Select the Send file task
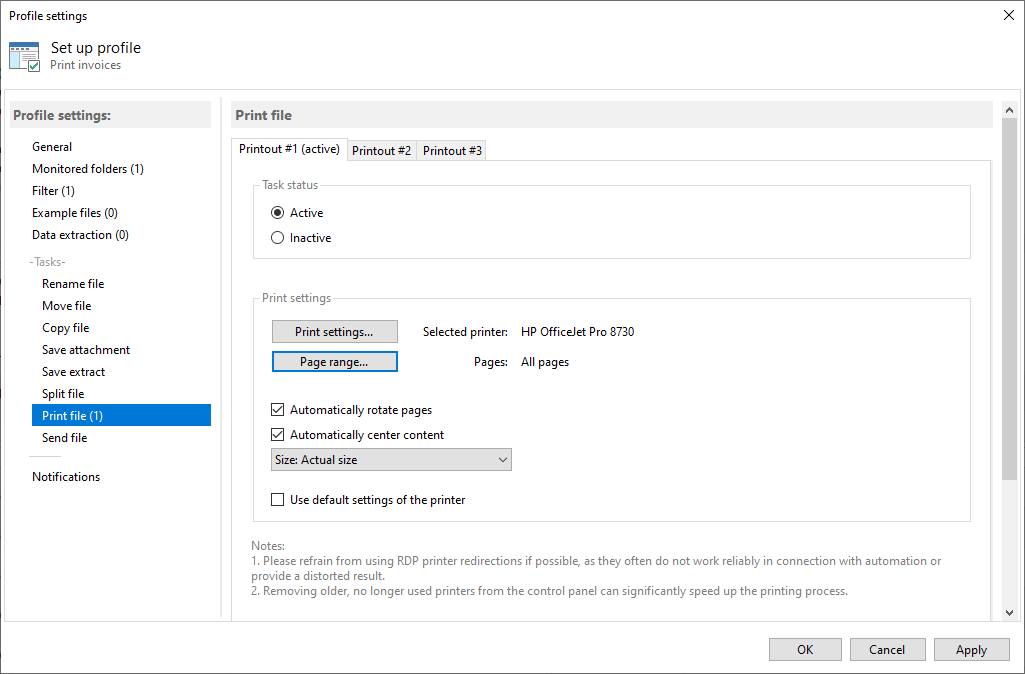The height and width of the screenshot is (674, 1025). [65, 438]
